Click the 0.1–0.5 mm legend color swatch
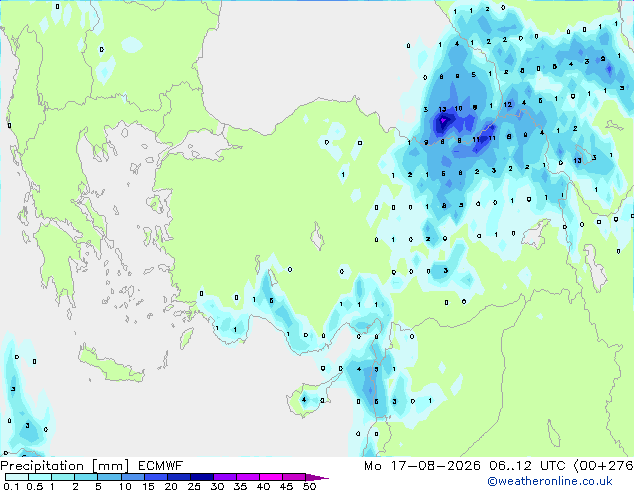Screen dimensions: 634x490 [x=17, y=477]
